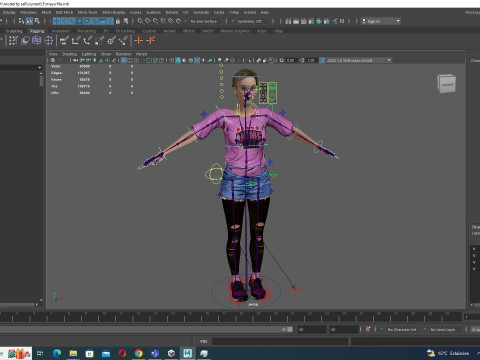This screenshot has width=480, height=360.
Task: Apply Aim Constraint from Rigging shelf
Action: pyautogui.click(x=111, y=41)
